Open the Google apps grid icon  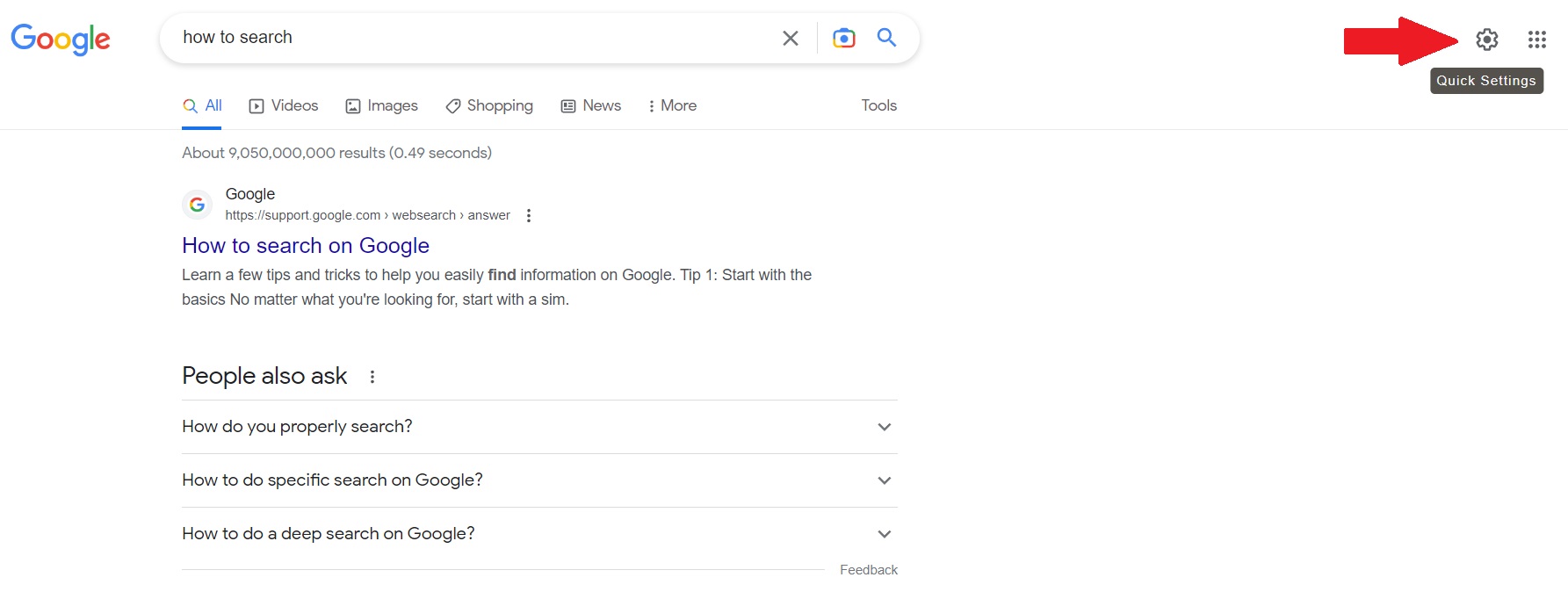(x=1536, y=40)
